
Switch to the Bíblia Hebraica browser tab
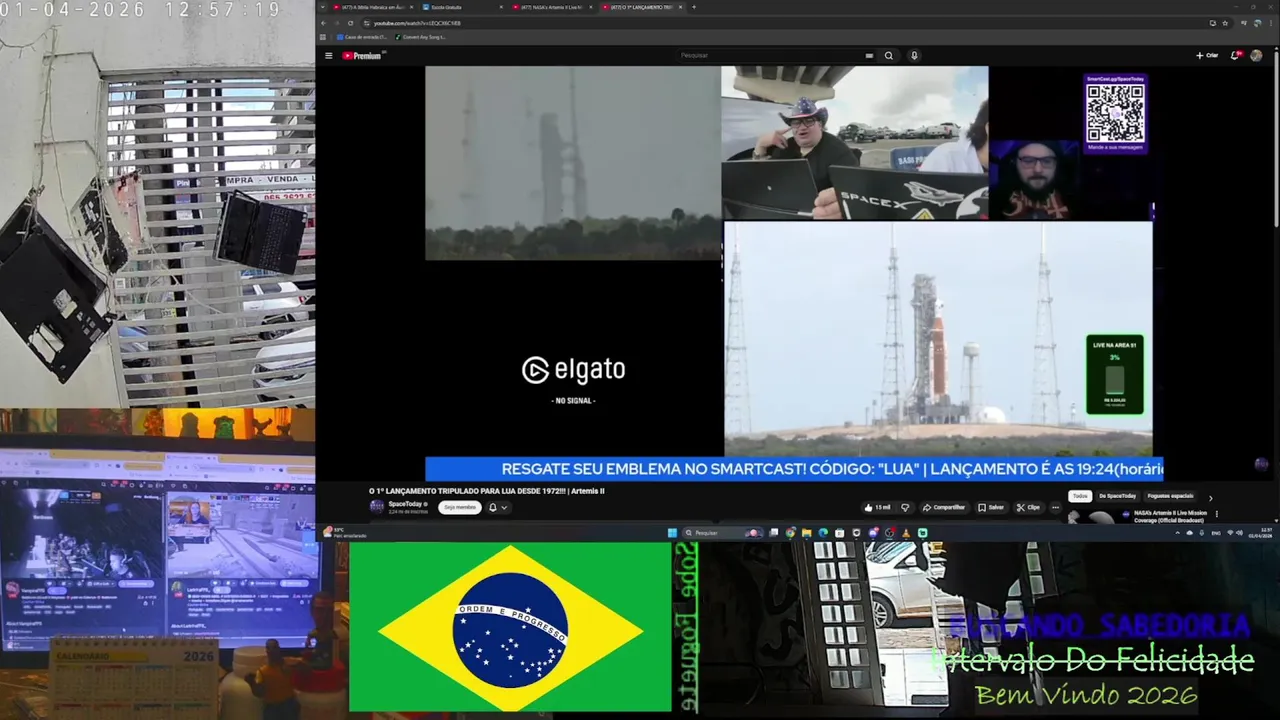click(x=374, y=7)
